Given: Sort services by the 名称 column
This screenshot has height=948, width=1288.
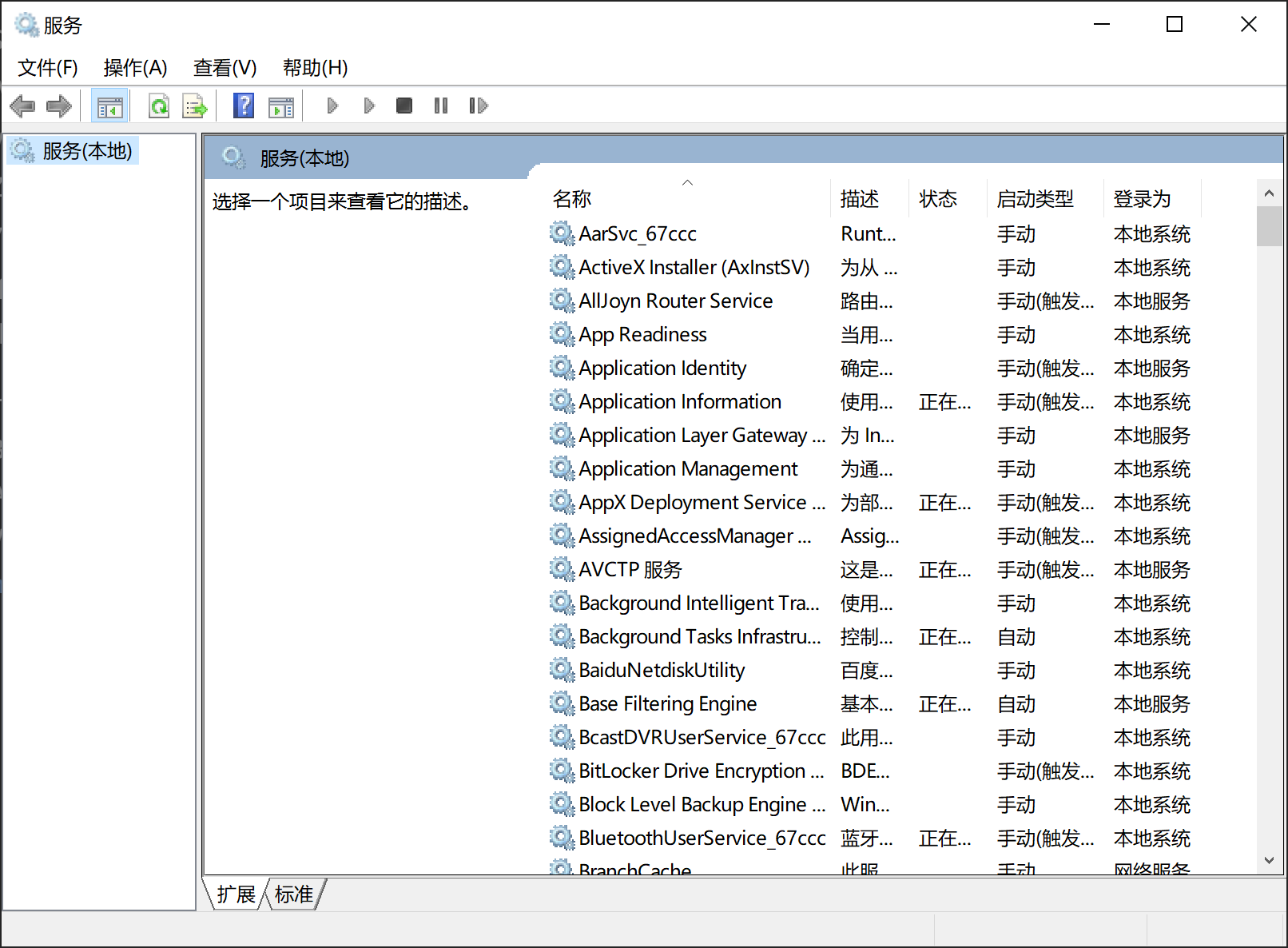Looking at the screenshot, I should [571, 198].
